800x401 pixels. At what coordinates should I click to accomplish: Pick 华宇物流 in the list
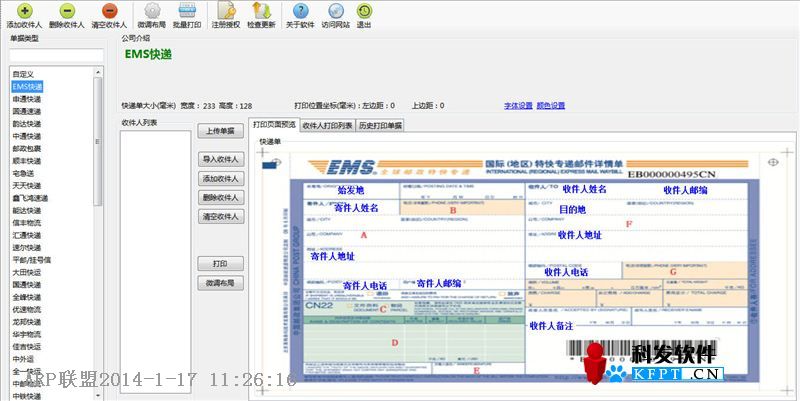[x=27, y=334]
